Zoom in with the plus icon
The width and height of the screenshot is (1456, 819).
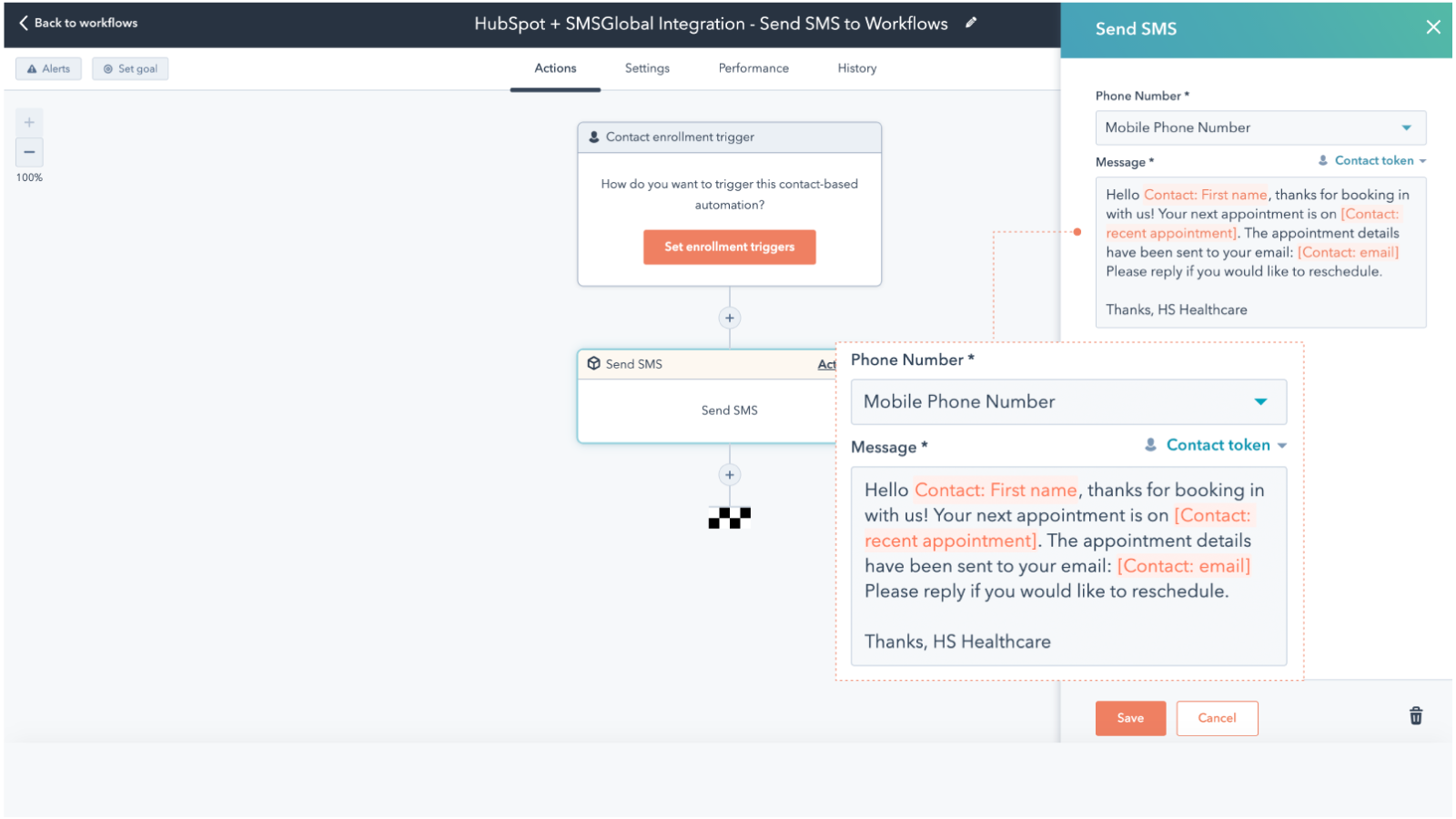pos(29,123)
